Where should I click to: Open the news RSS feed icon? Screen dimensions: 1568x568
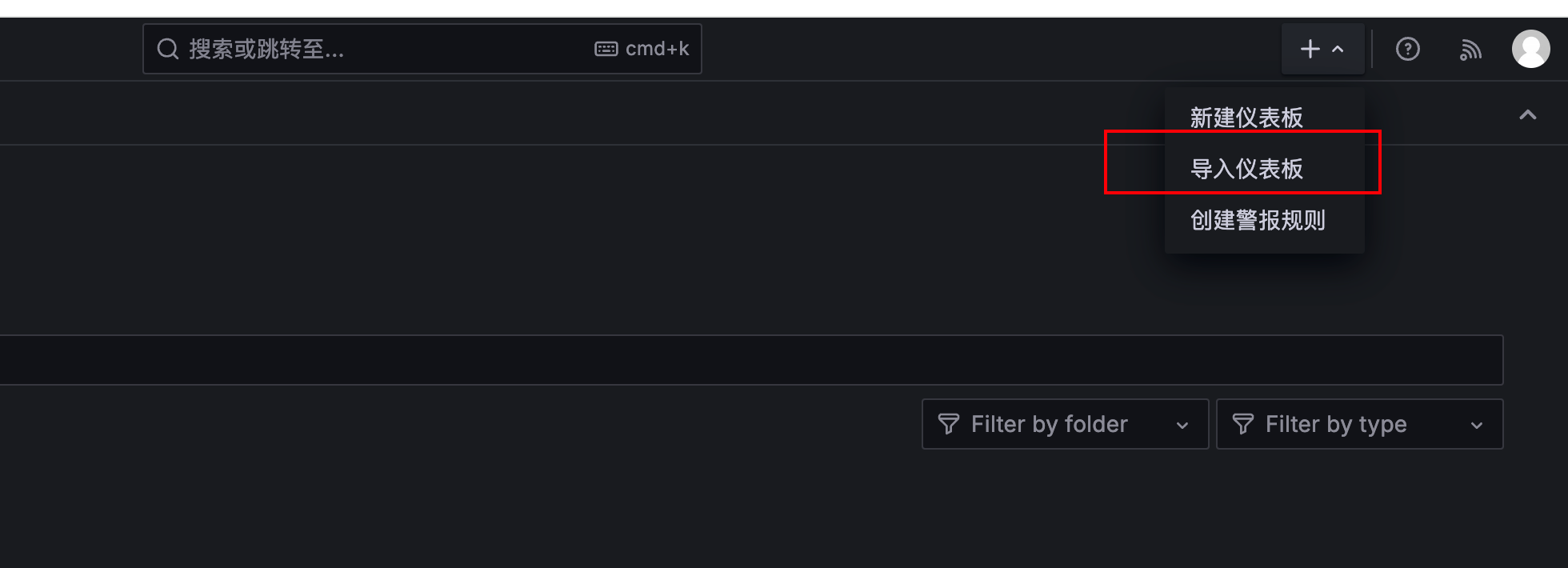[1470, 50]
